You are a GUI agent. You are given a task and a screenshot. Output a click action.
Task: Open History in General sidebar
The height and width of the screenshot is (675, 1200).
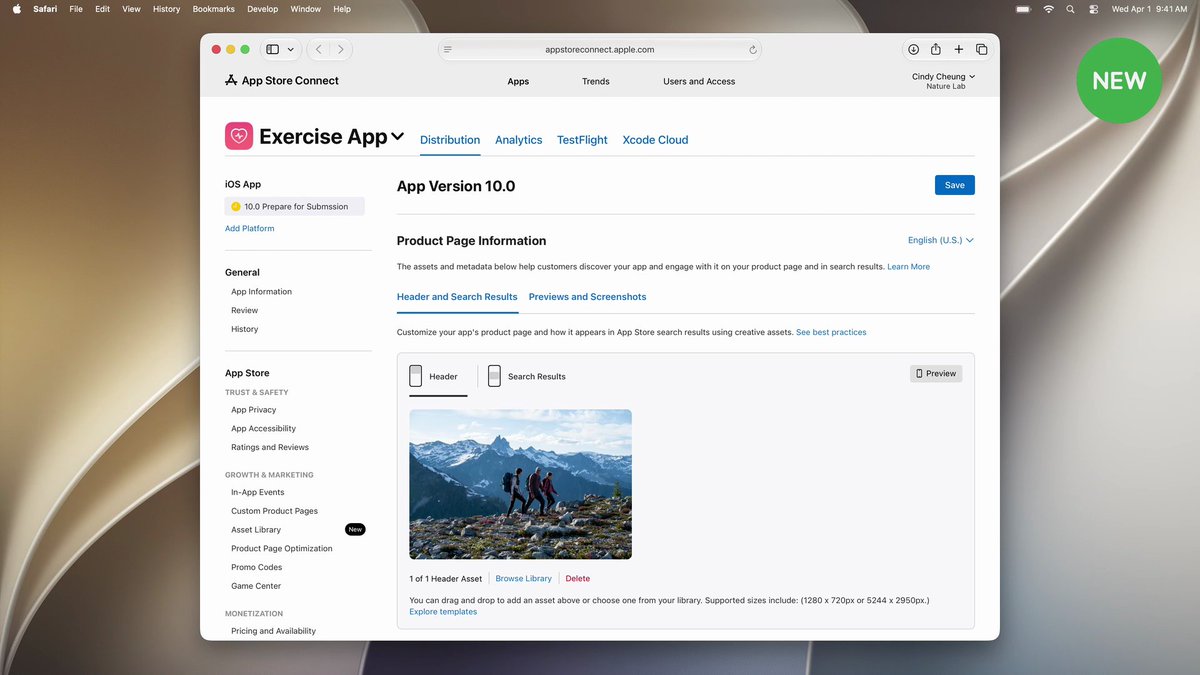pos(245,329)
